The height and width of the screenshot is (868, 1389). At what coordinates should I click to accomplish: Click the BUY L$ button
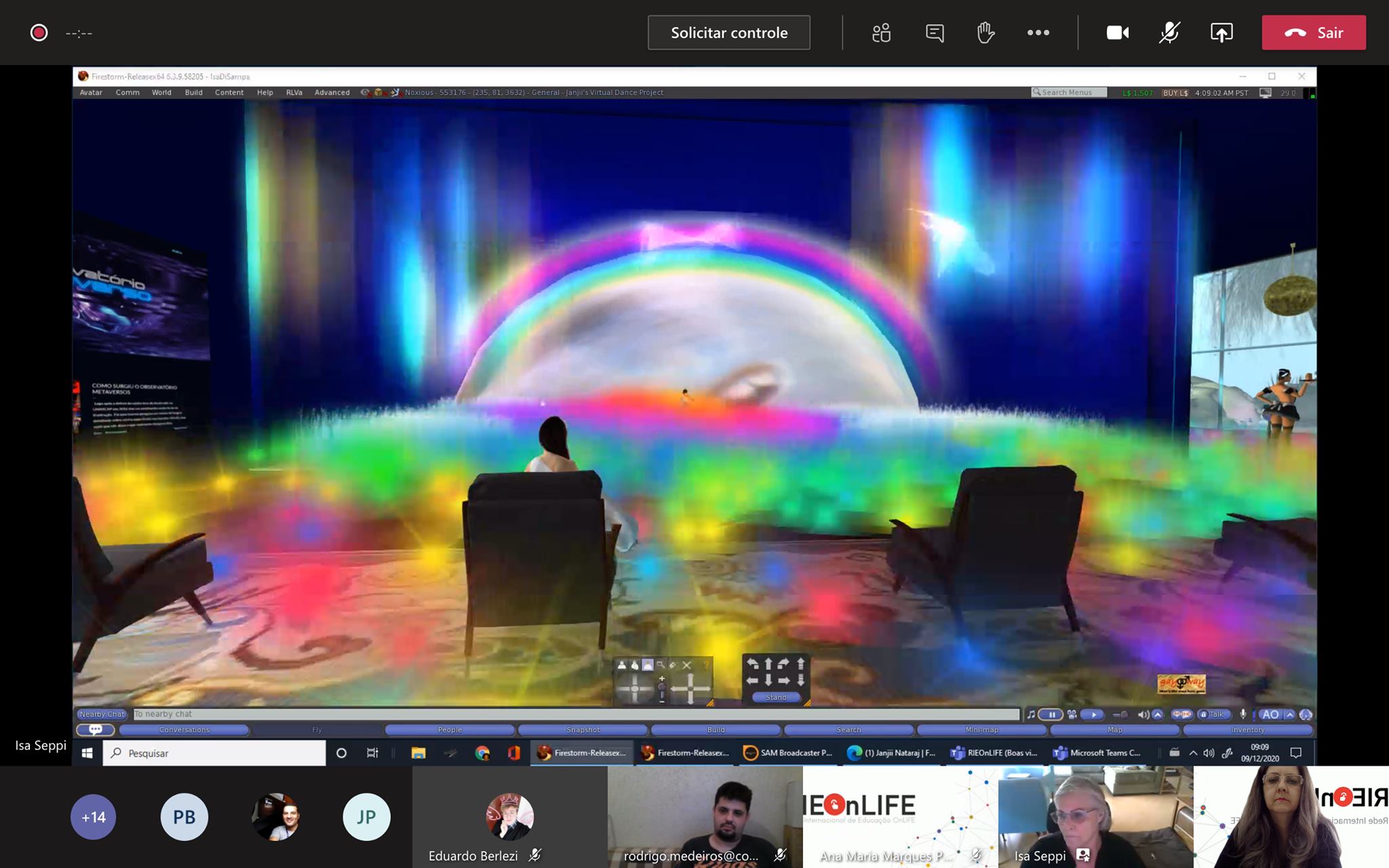pos(1175,93)
